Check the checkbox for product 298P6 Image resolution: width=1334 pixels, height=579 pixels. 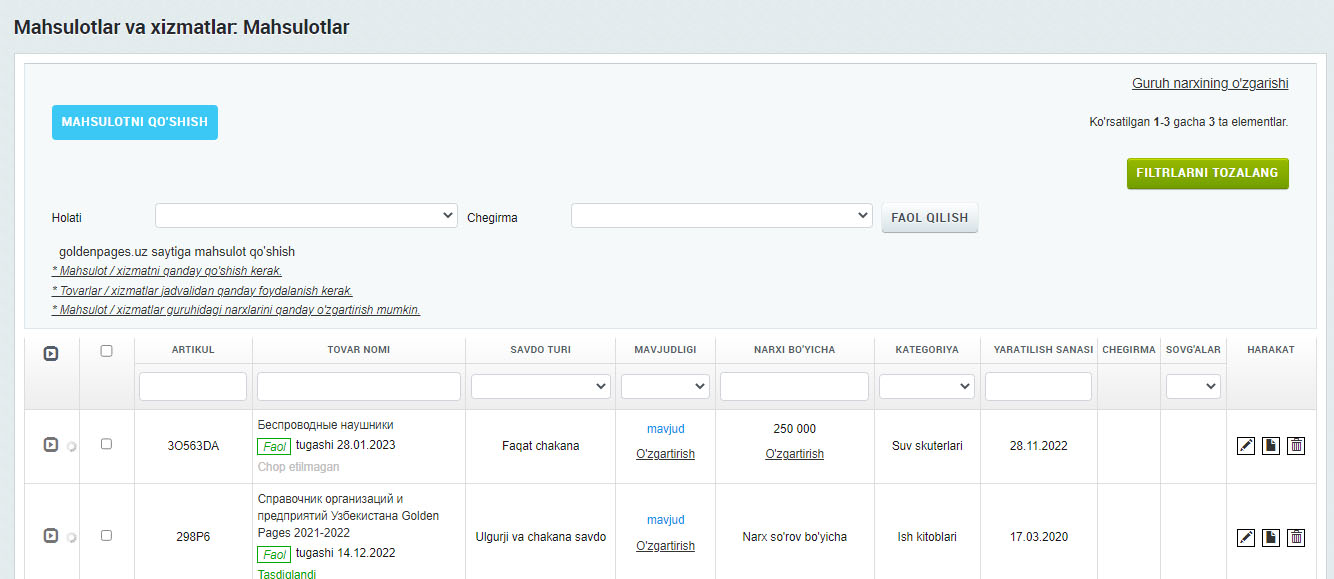tap(107, 536)
